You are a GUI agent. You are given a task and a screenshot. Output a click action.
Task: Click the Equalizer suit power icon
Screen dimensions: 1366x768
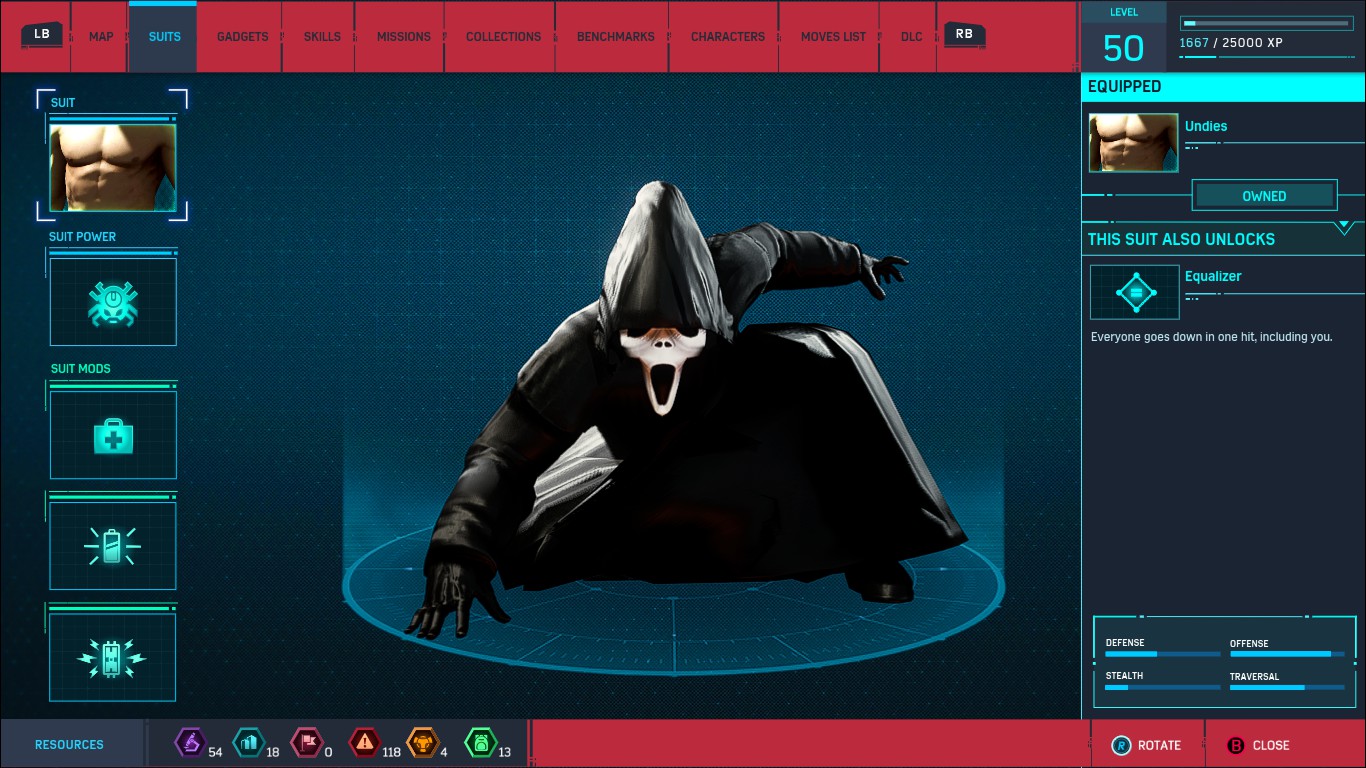pos(1134,292)
